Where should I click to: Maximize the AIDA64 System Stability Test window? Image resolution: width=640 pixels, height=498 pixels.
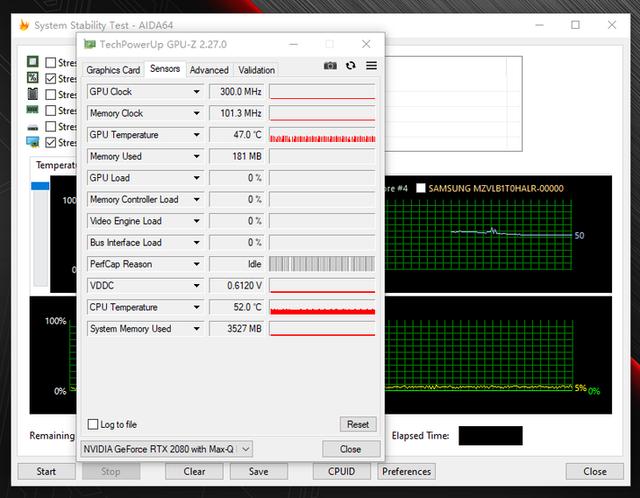[576, 25]
